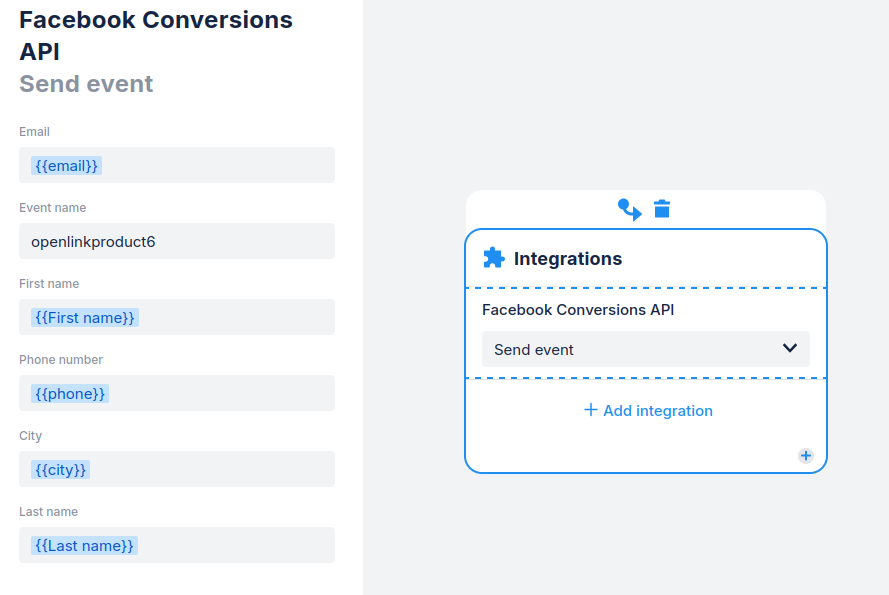Click the Add integration link
This screenshot has width=889, height=595.
pyautogui.click(x=658, y=411)
